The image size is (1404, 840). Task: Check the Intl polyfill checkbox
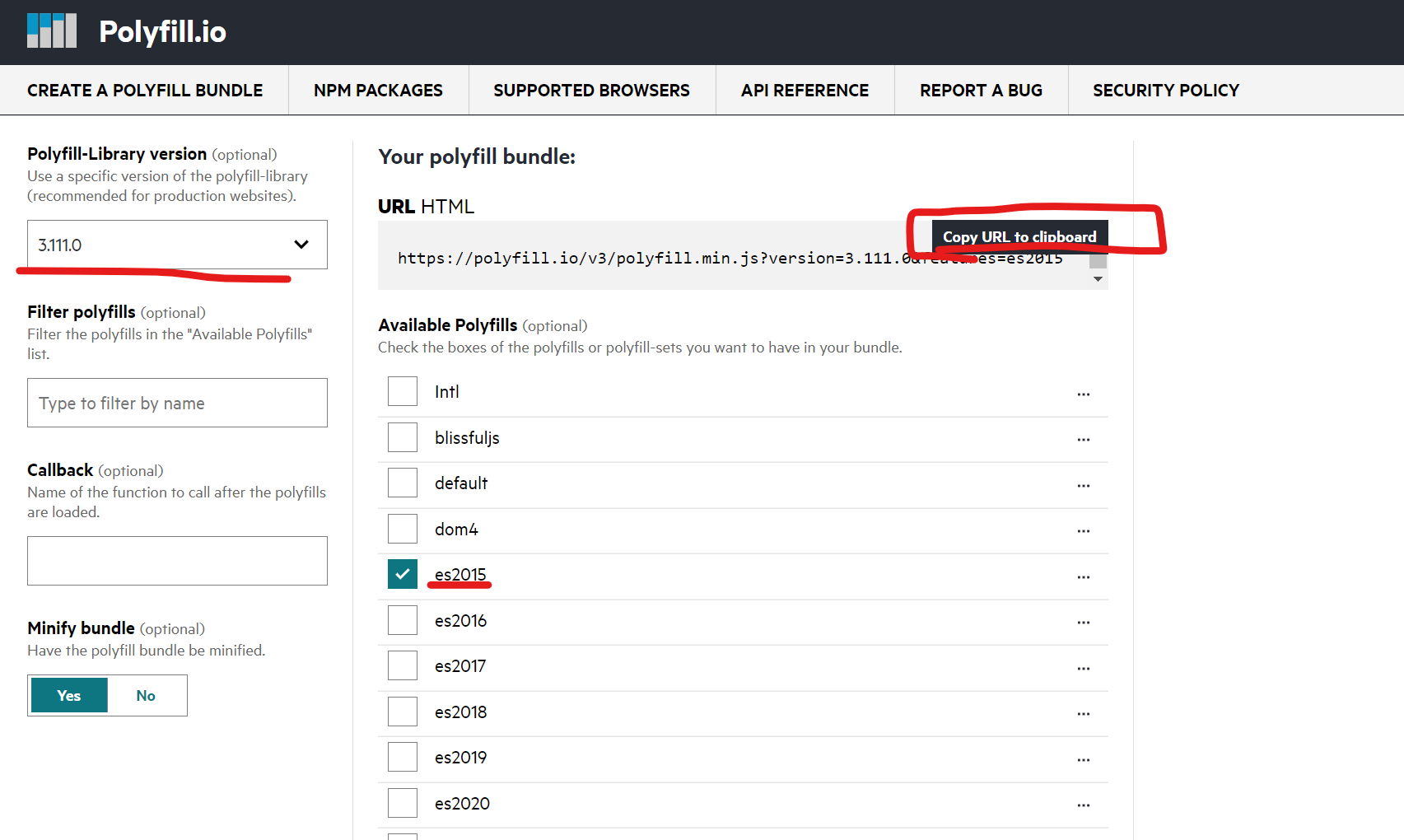[x=403, y=391]
